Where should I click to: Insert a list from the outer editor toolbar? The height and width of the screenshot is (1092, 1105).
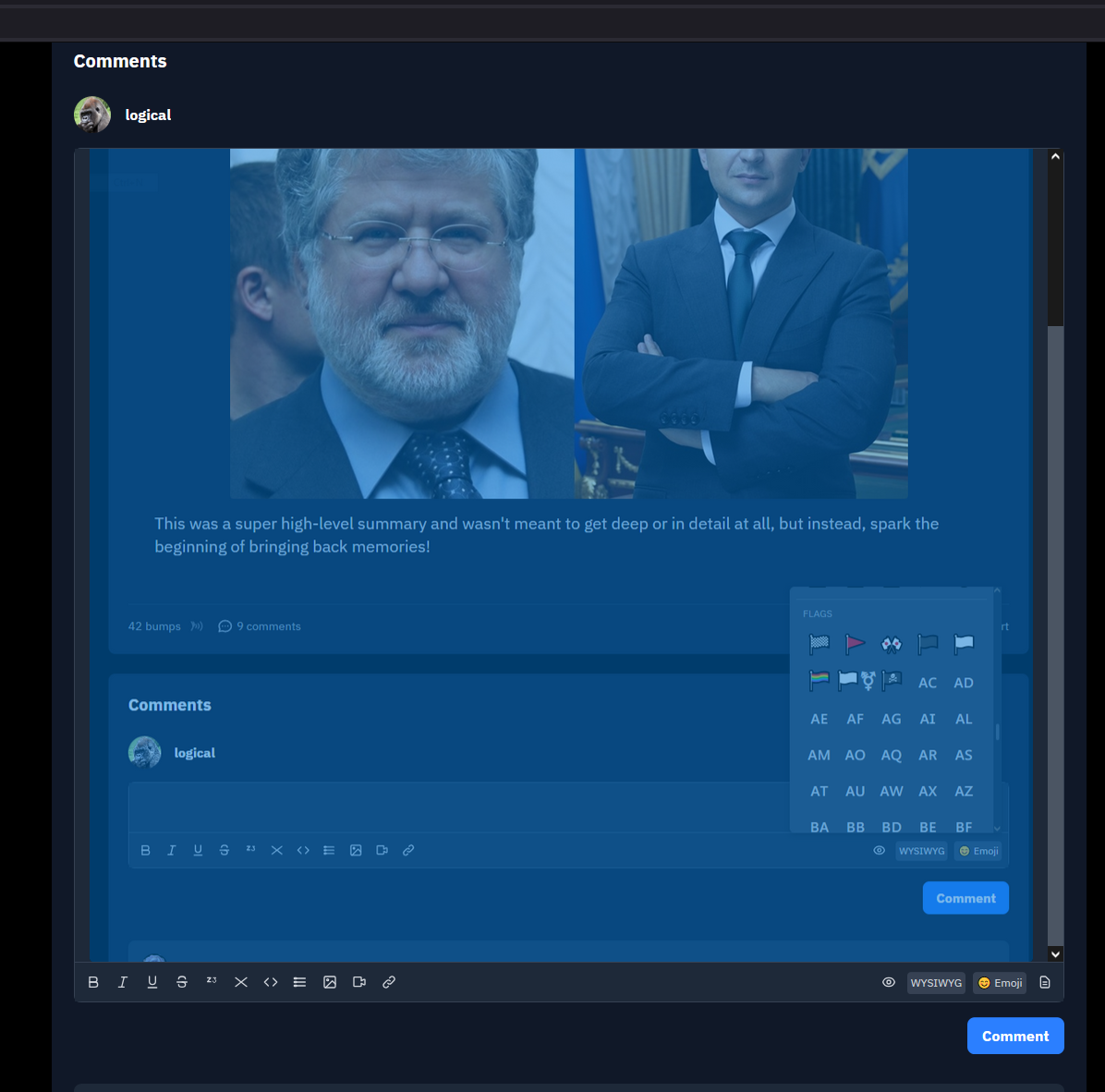(x=299, y=982)
